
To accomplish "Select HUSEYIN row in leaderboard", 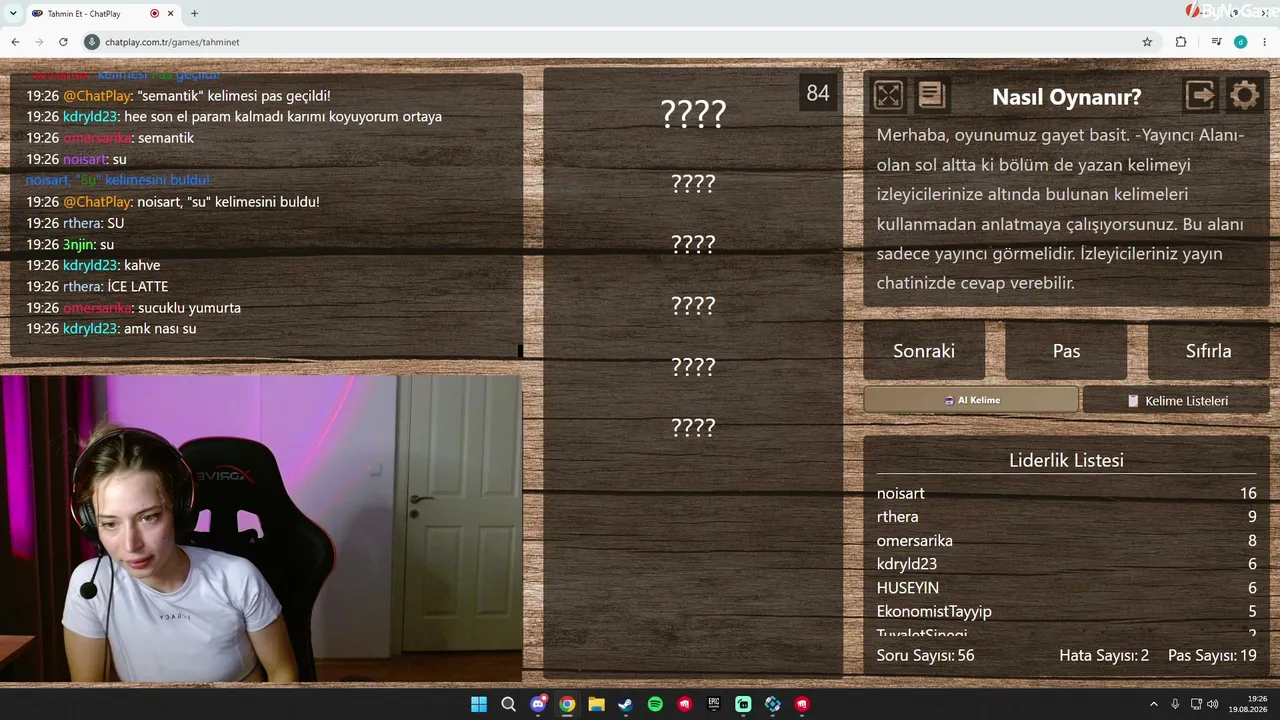I will coord(1066,588).
